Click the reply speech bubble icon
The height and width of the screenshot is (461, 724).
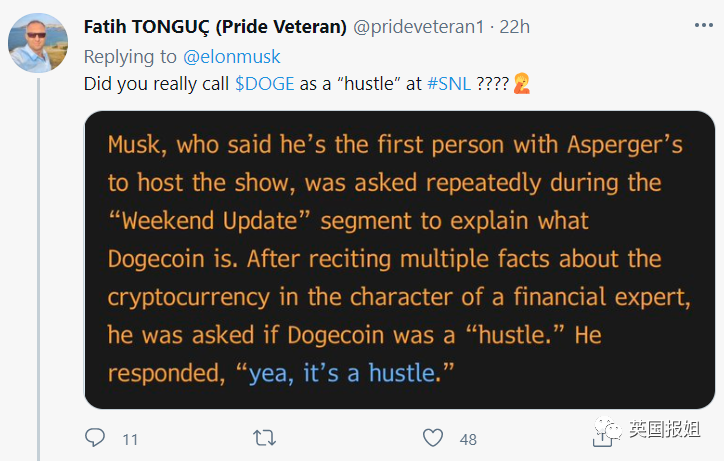[95, 438]
